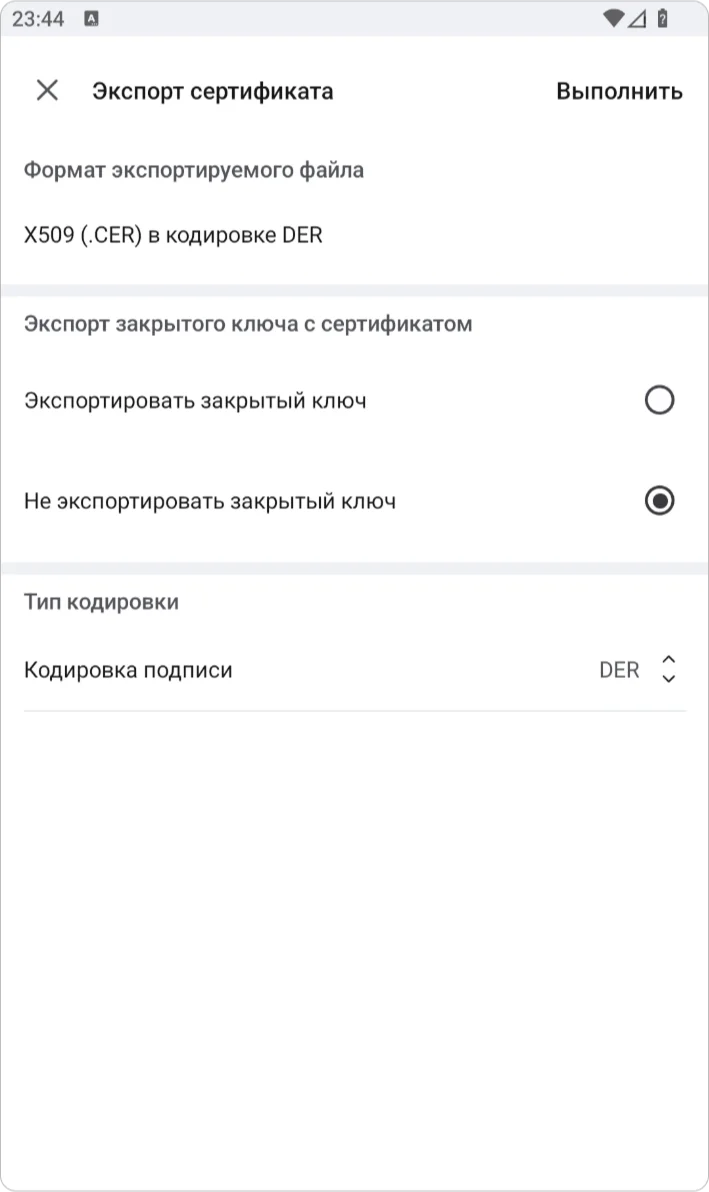Tap the notification icon in the status bar
The image size is (709, 1192).
(90, 18)
